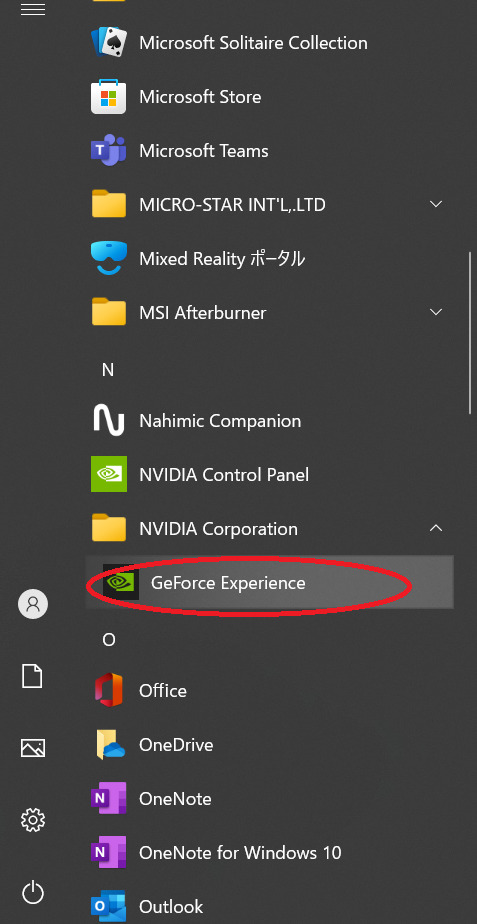Open the Office app icon
Screen dimensions: 477x924
pos(108,690)
